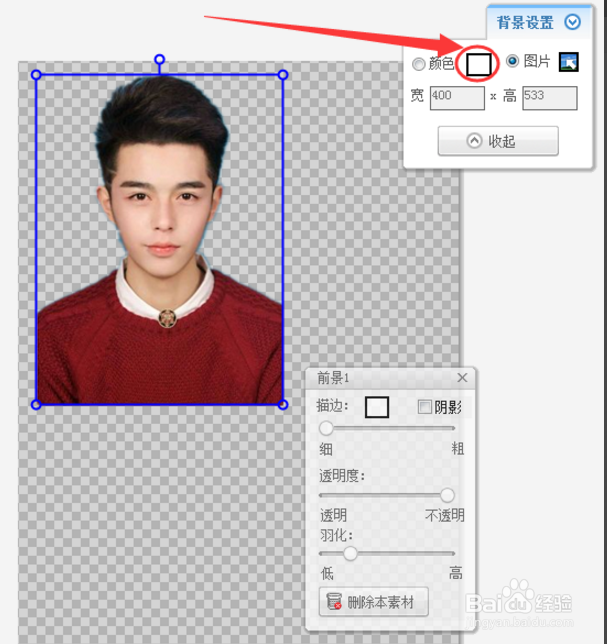Click the 删除本素材 delete button

(x=374, y=602)
